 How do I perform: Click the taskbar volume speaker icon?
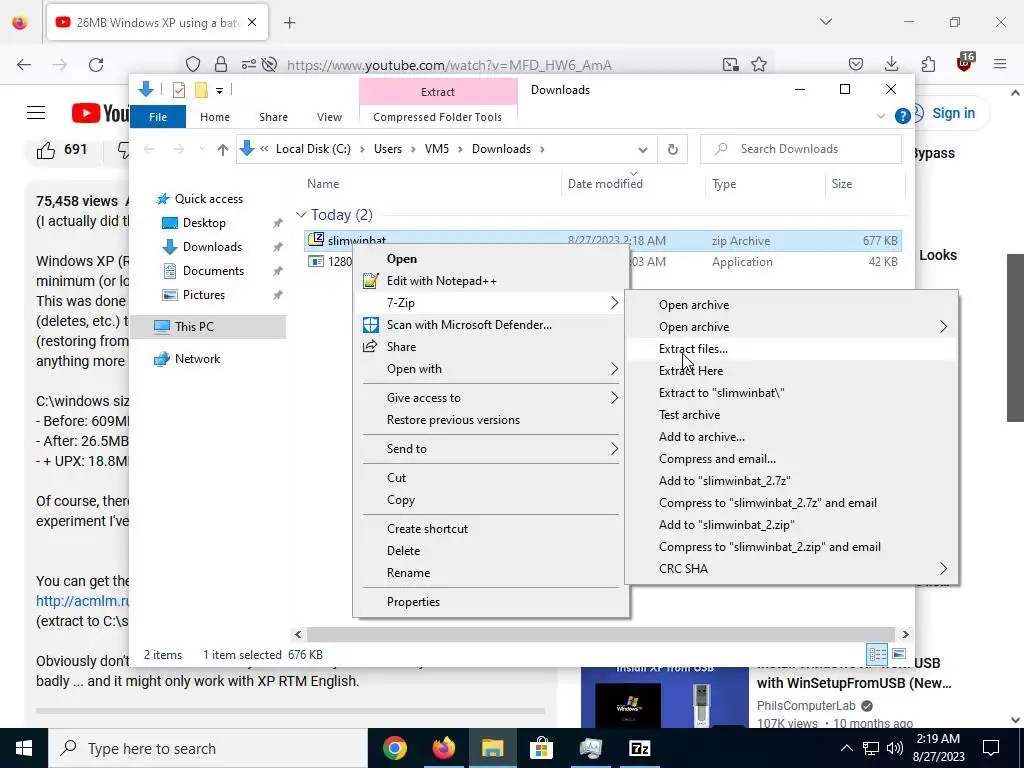(895, 748)
